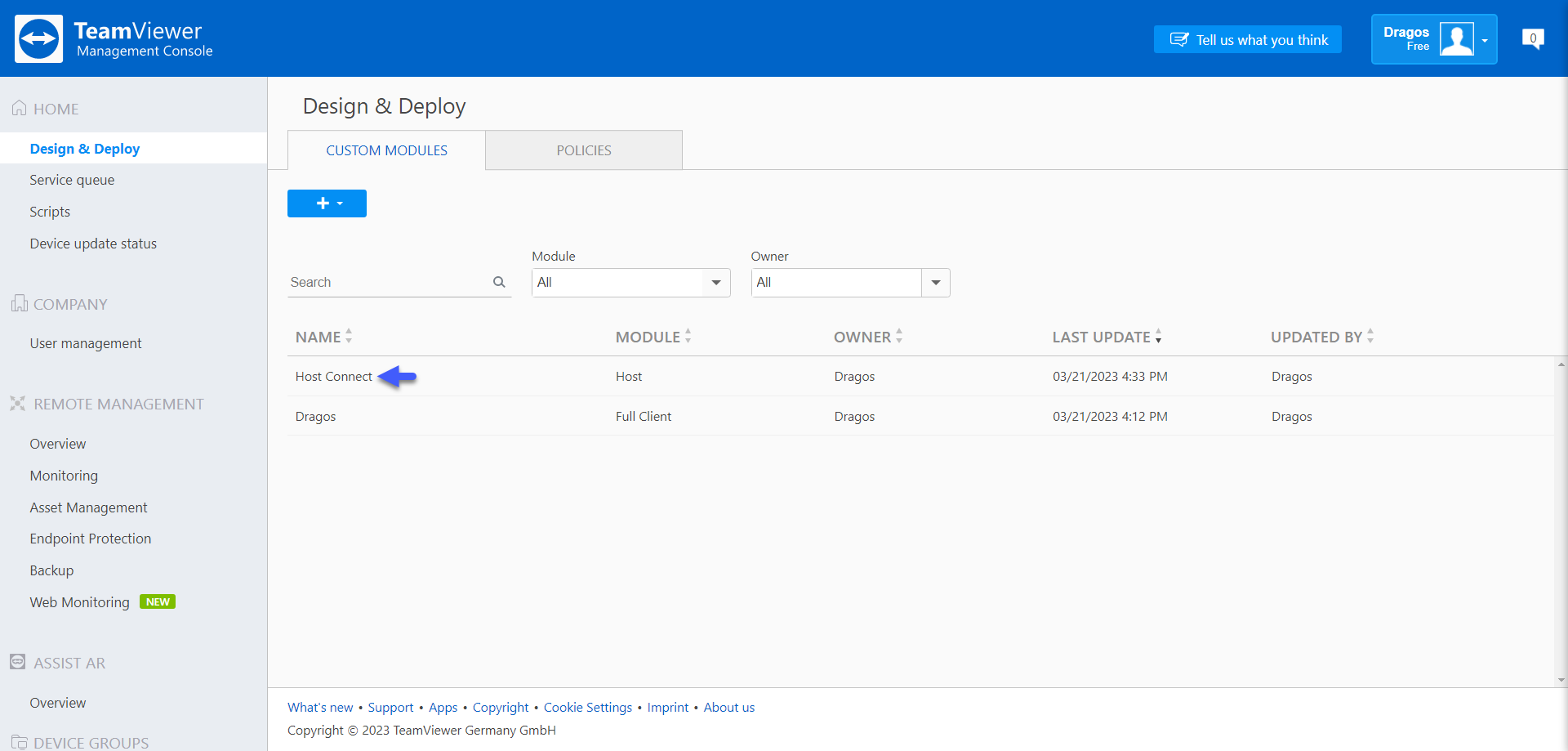Click the Apps footer link

[443, 708]
